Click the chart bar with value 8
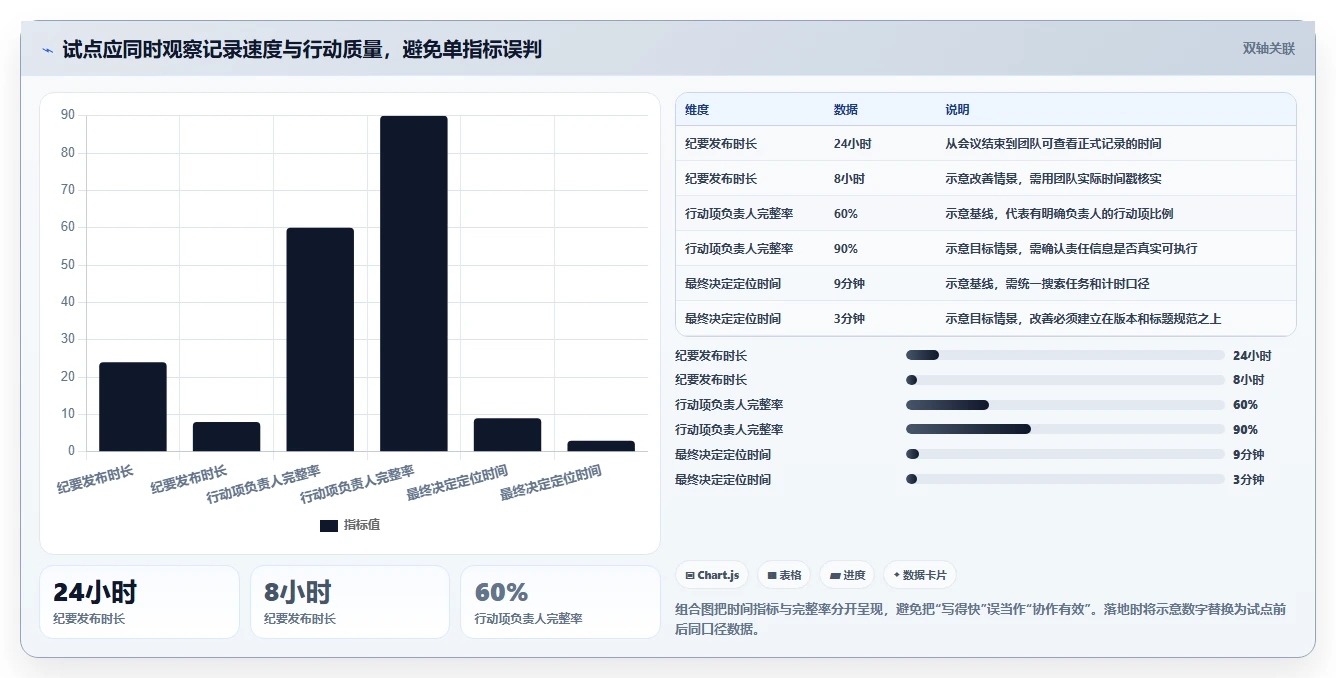This screenshot has width=1336, height=678. [226, 437]
